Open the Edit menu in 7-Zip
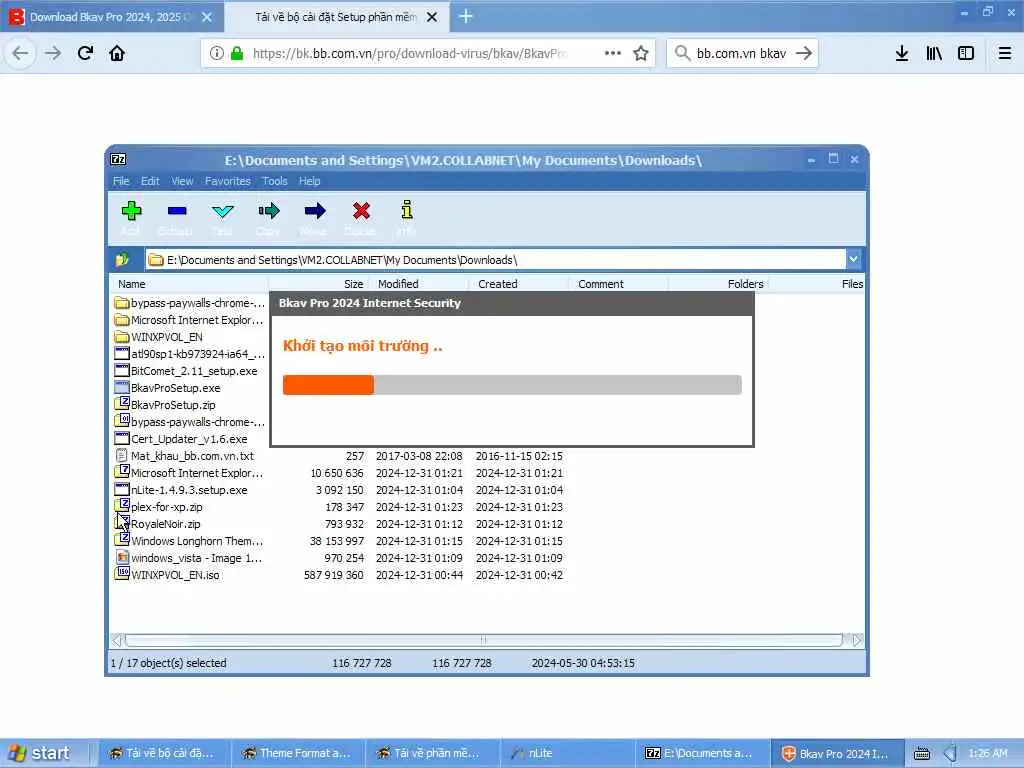This screenshot has height=768, width=1024. [x=150, y=181]
